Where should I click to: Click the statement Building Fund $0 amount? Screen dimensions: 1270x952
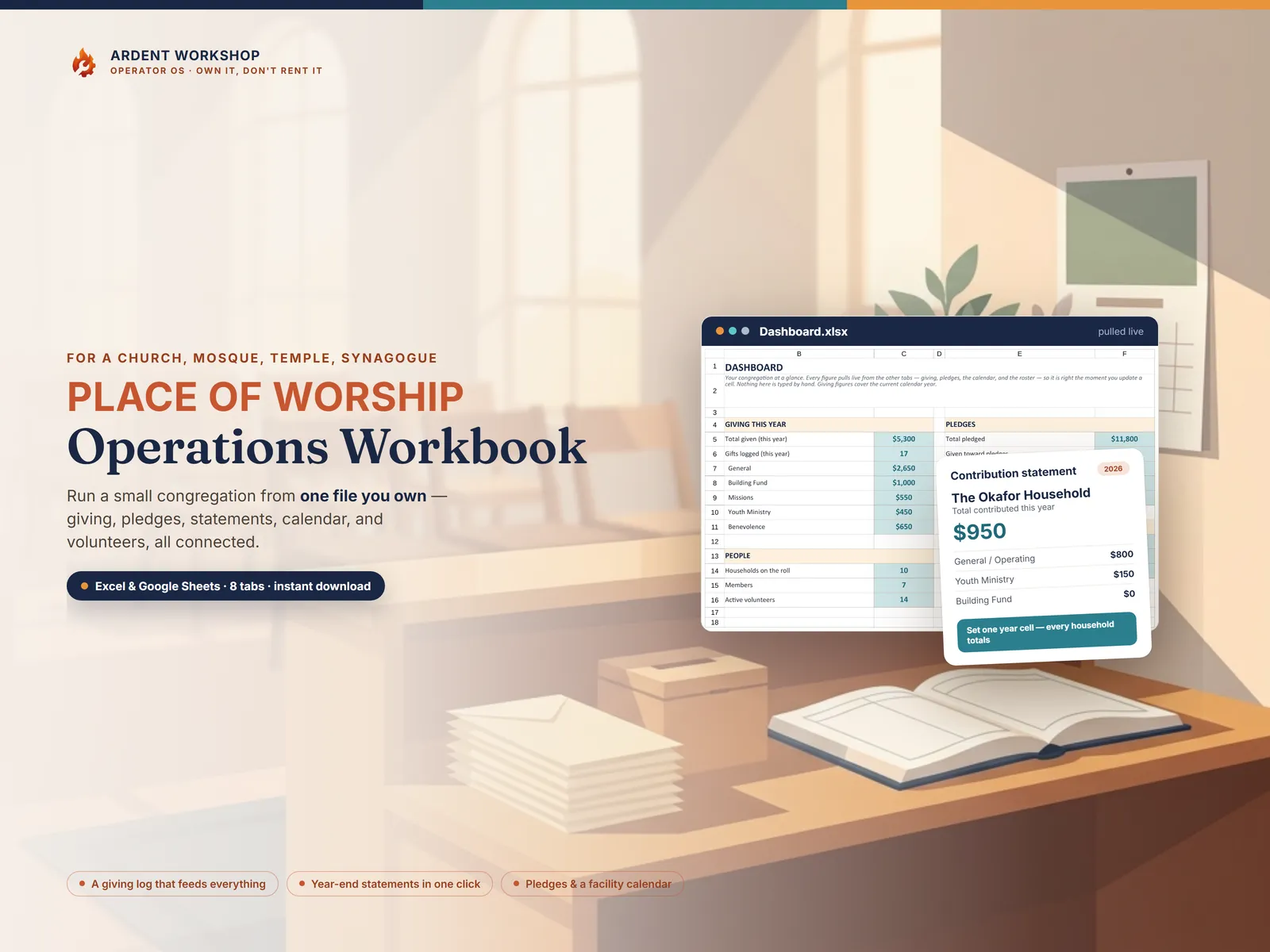pyautogui.click(x=1129, y=593)
